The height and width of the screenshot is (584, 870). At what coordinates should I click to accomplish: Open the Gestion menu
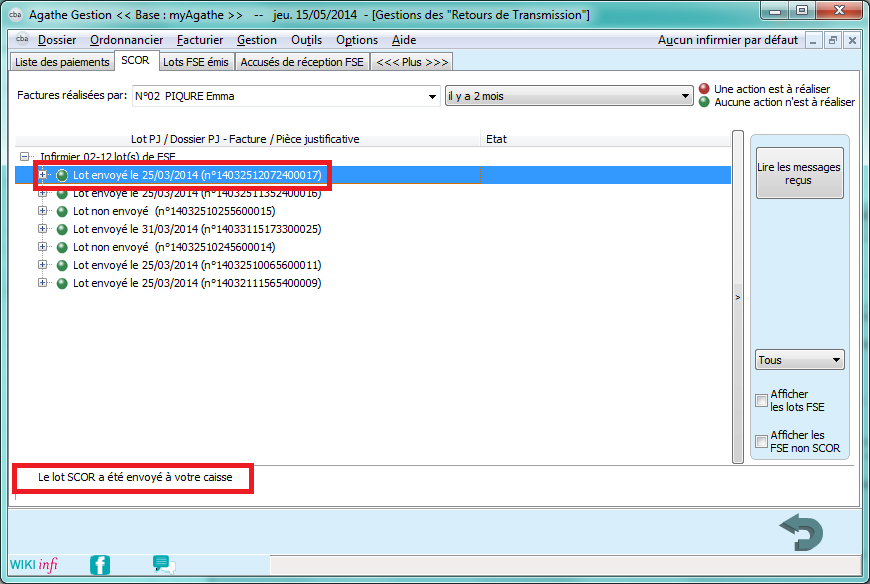coord(257,40)
